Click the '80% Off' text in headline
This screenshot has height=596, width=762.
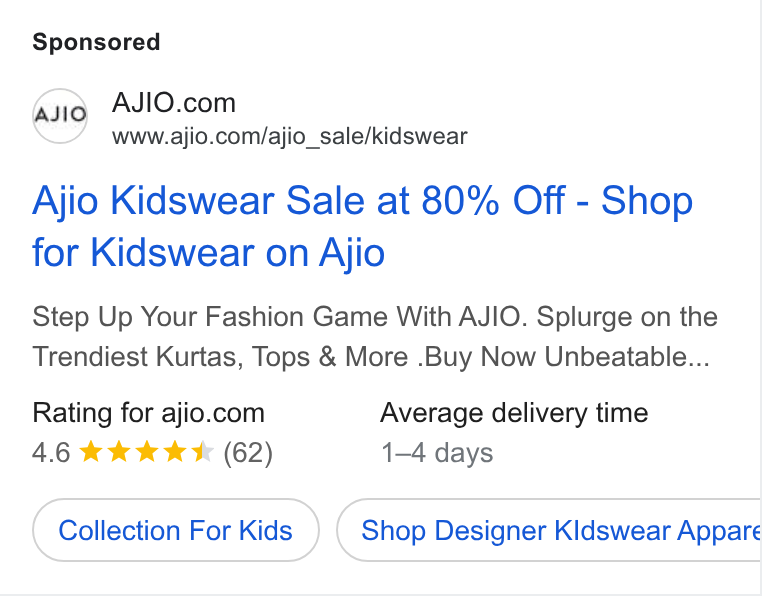click(x=493, y=200)
